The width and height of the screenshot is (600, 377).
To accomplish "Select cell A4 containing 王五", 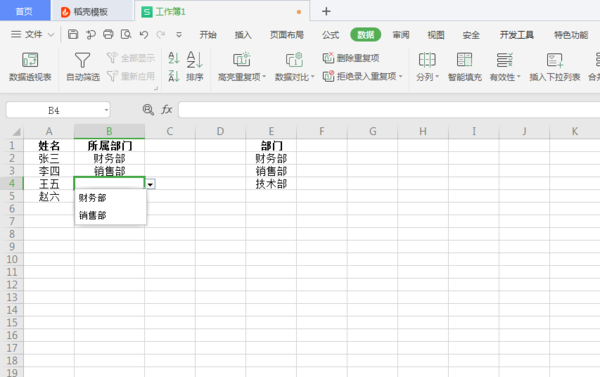I will pyautogui.click(x=49, y=183).
